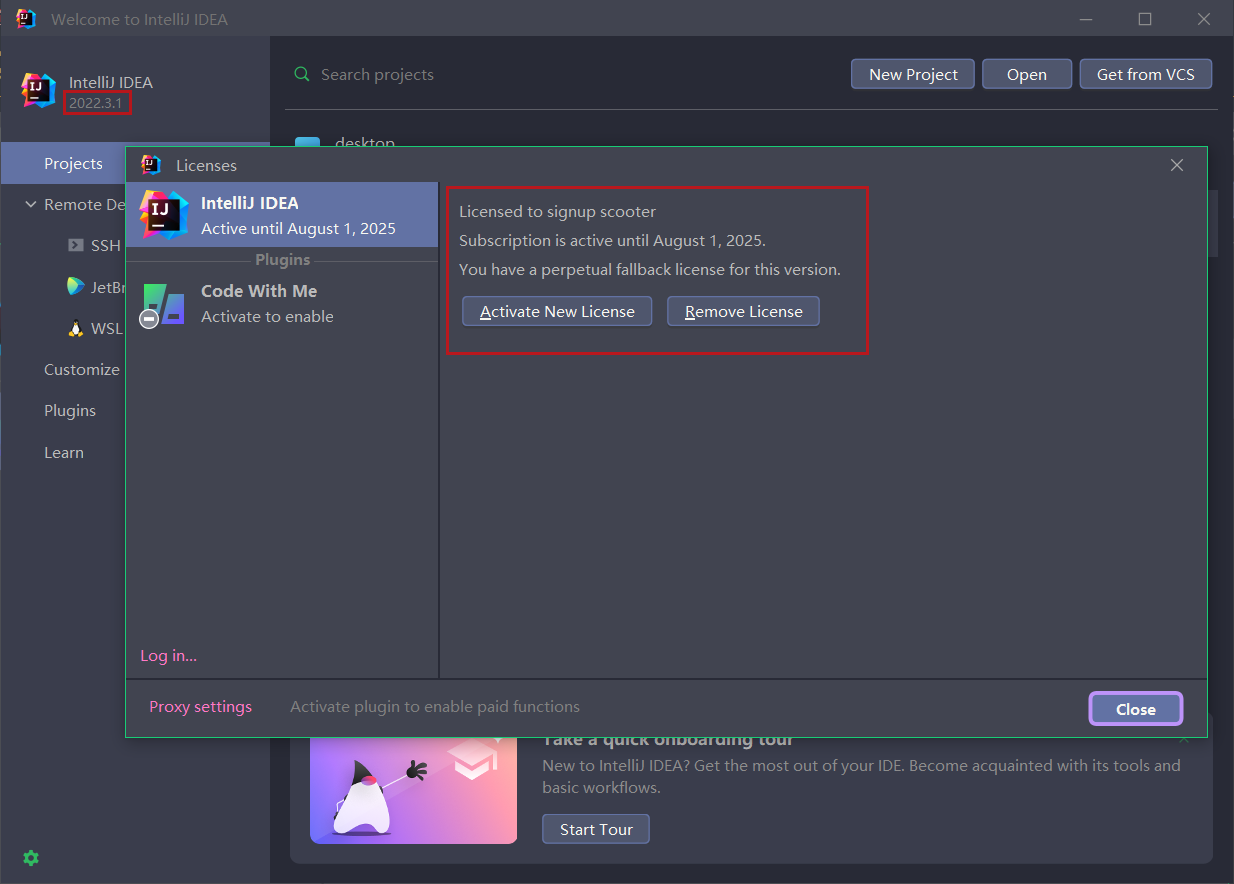Click the Licenses dialog title bar icon
The height and width of the screenshot is (884, 1234).
click(x=151, y=165)
